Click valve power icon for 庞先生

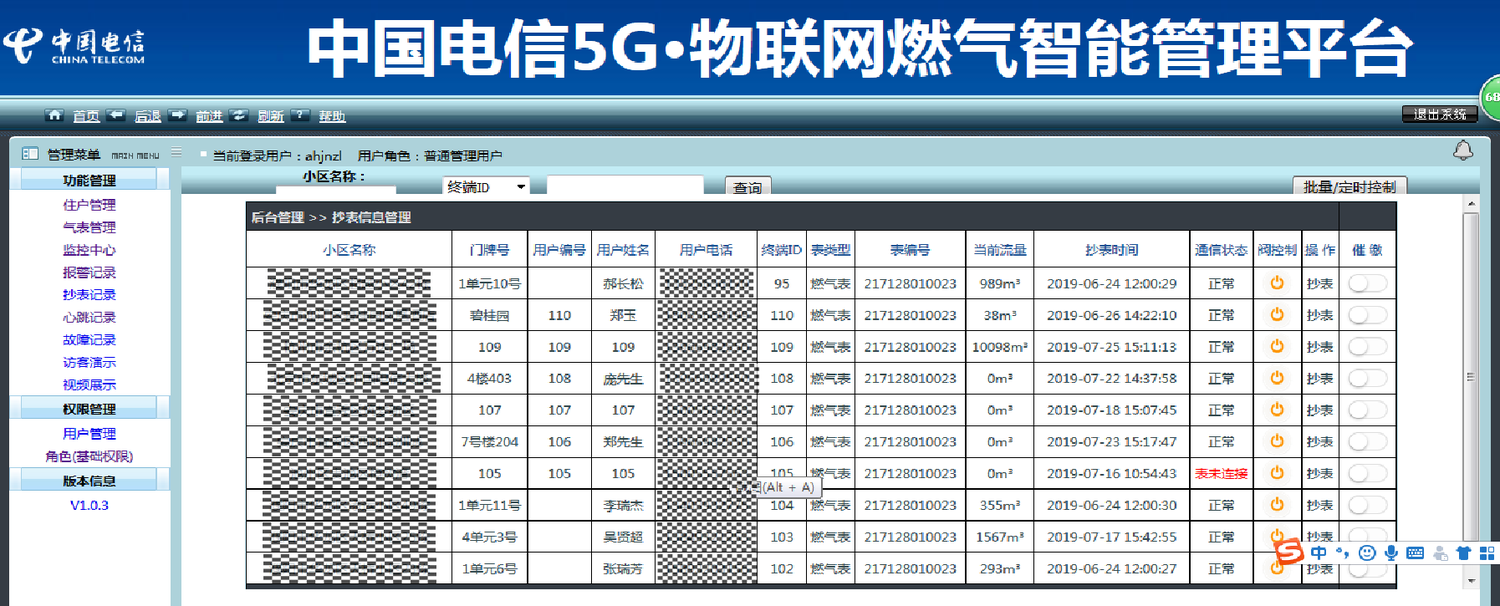(1277, 378)
